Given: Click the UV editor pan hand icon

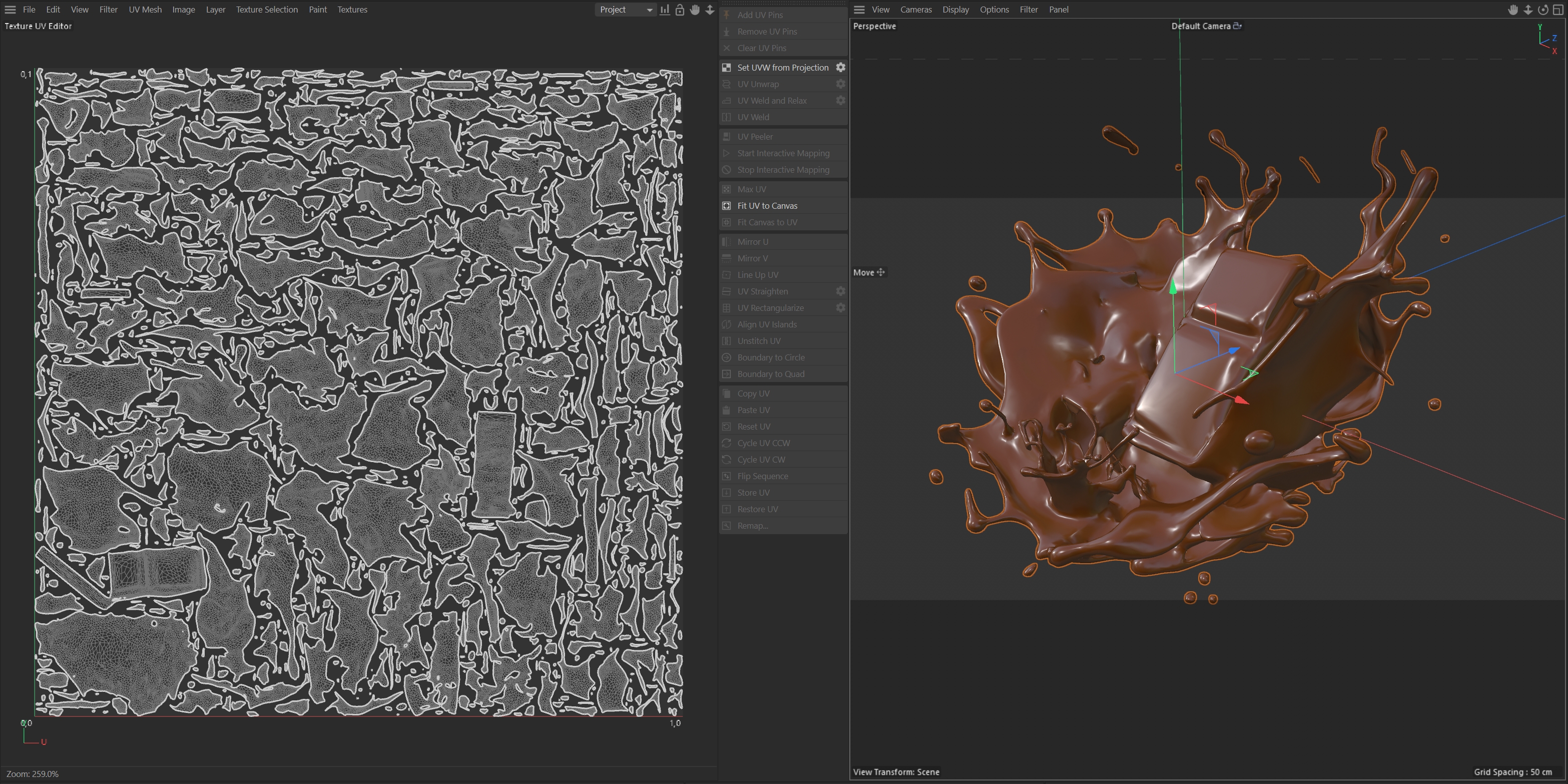Looking at the screenshot, I should 695,10.
